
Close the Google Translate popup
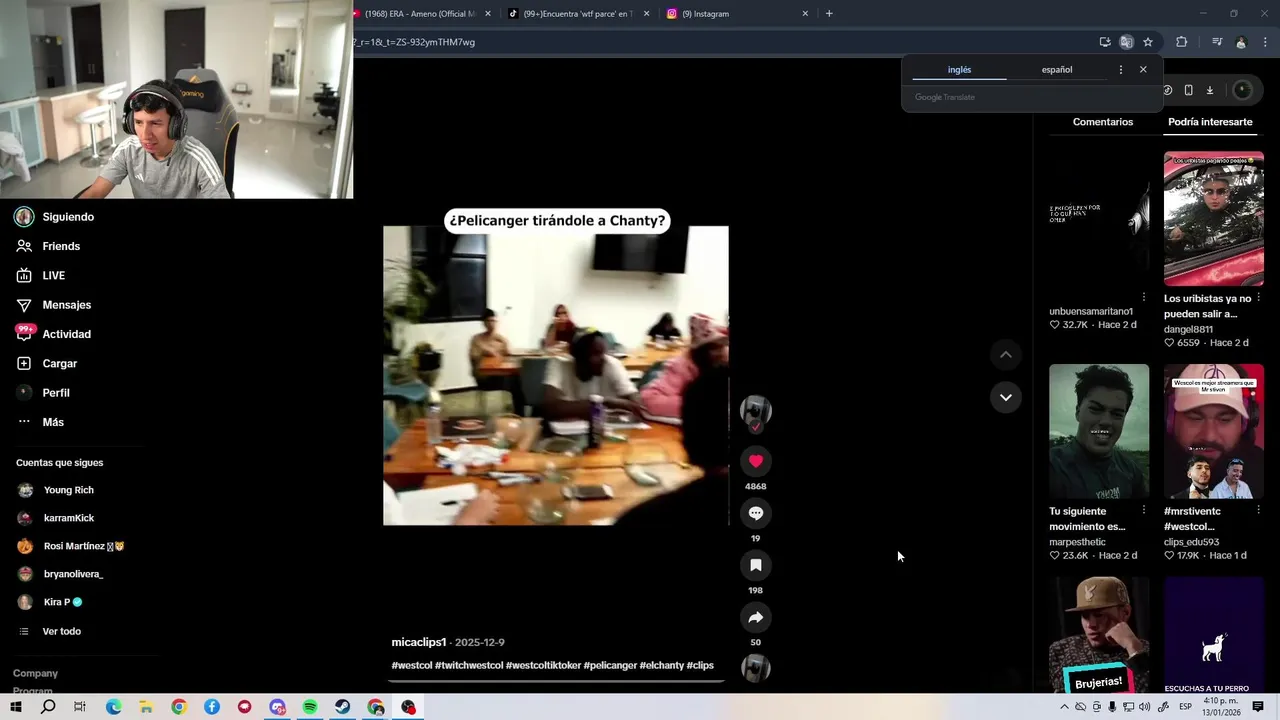pos(1143,70)
